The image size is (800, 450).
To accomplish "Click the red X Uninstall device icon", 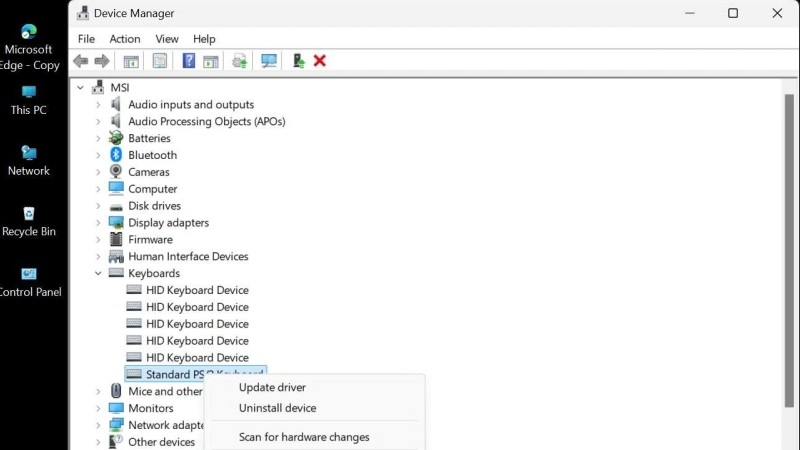I will click(x=320, y=61).
